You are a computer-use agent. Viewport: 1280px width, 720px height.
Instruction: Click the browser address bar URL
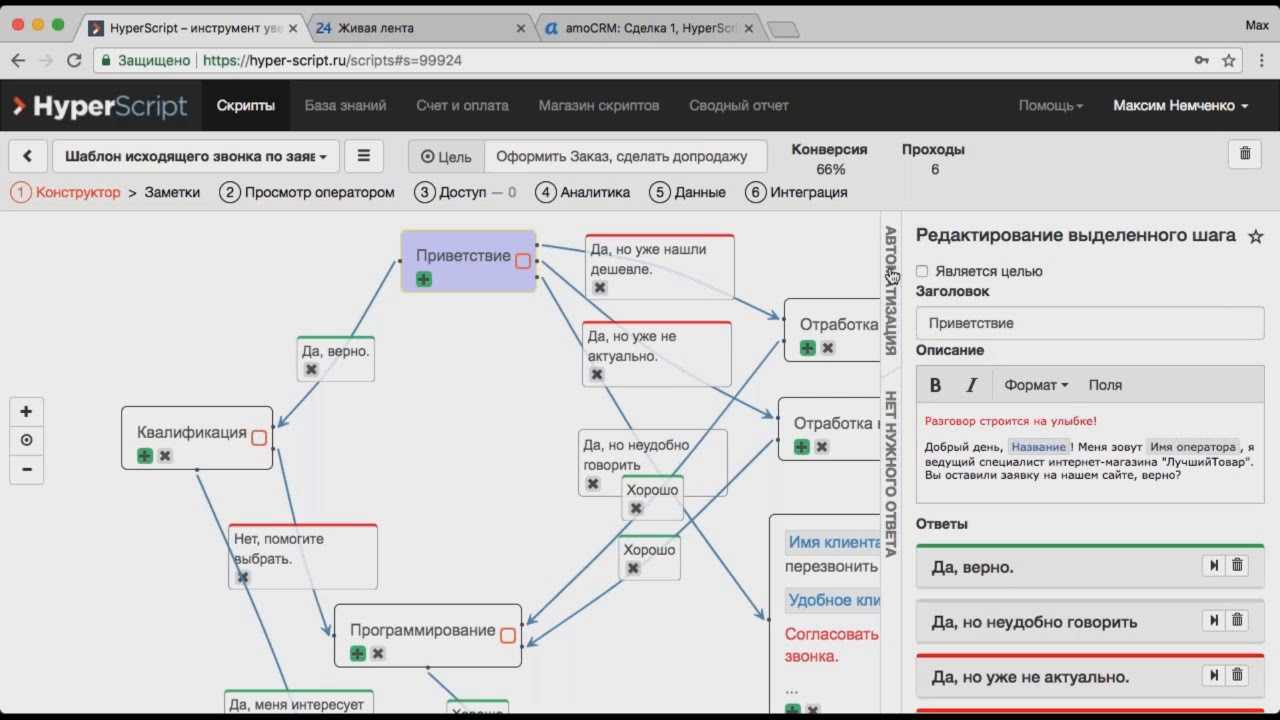click(x=332, y=60)
